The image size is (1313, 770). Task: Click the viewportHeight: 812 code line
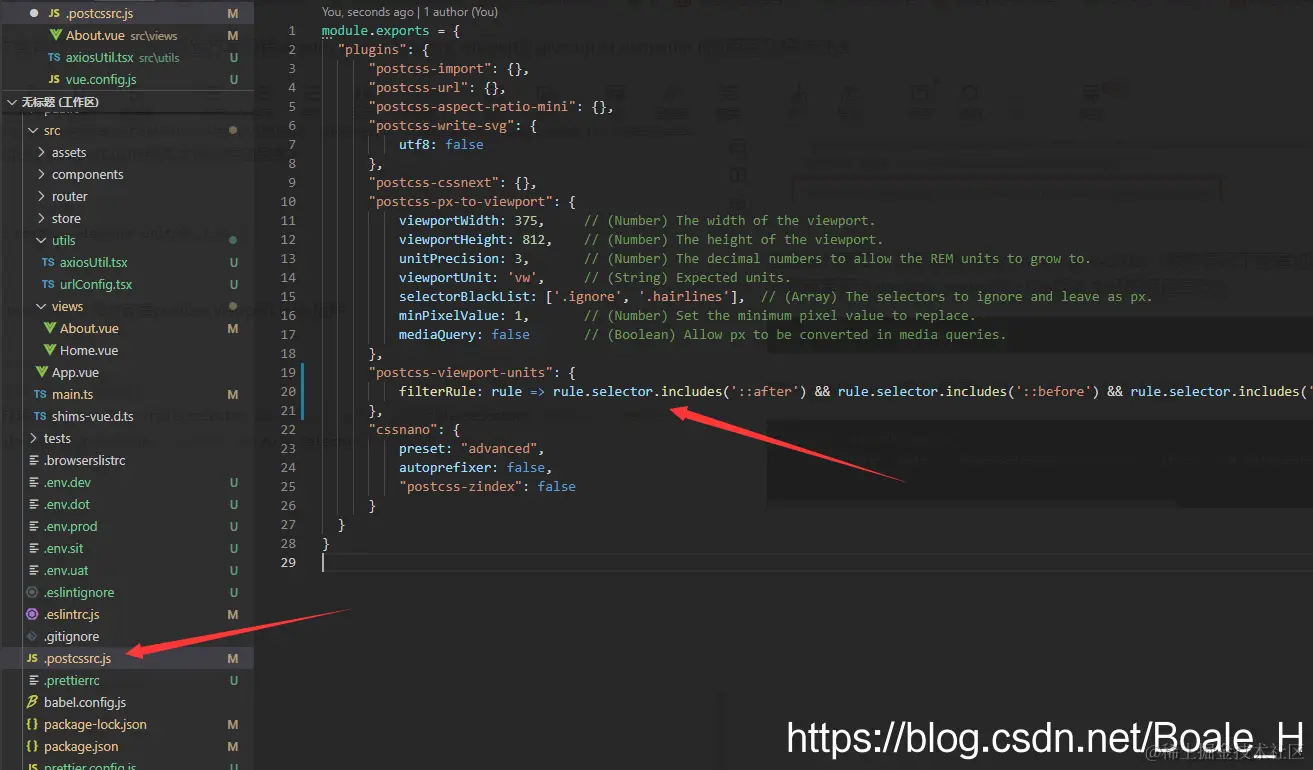[641, 239]
